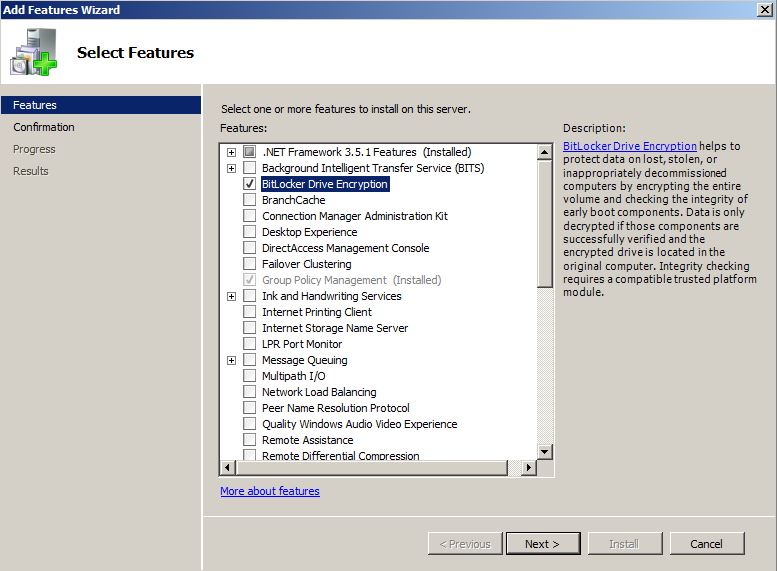Check Quality Windows Audio Video Experience

pyautogui.click(x=250, y=424)
